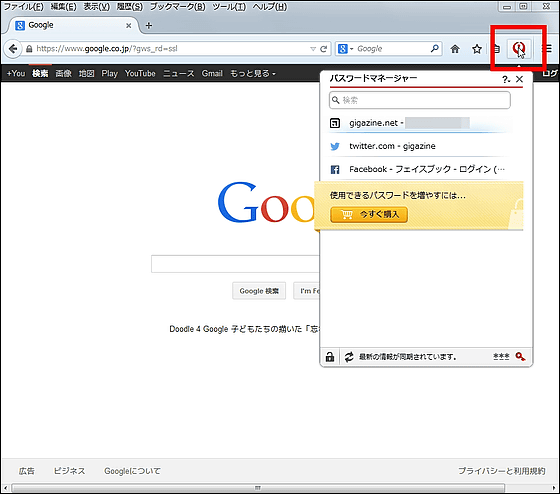Open 画像 in Google bar
The height and width of the screenshot is (494, 560).
64,74
